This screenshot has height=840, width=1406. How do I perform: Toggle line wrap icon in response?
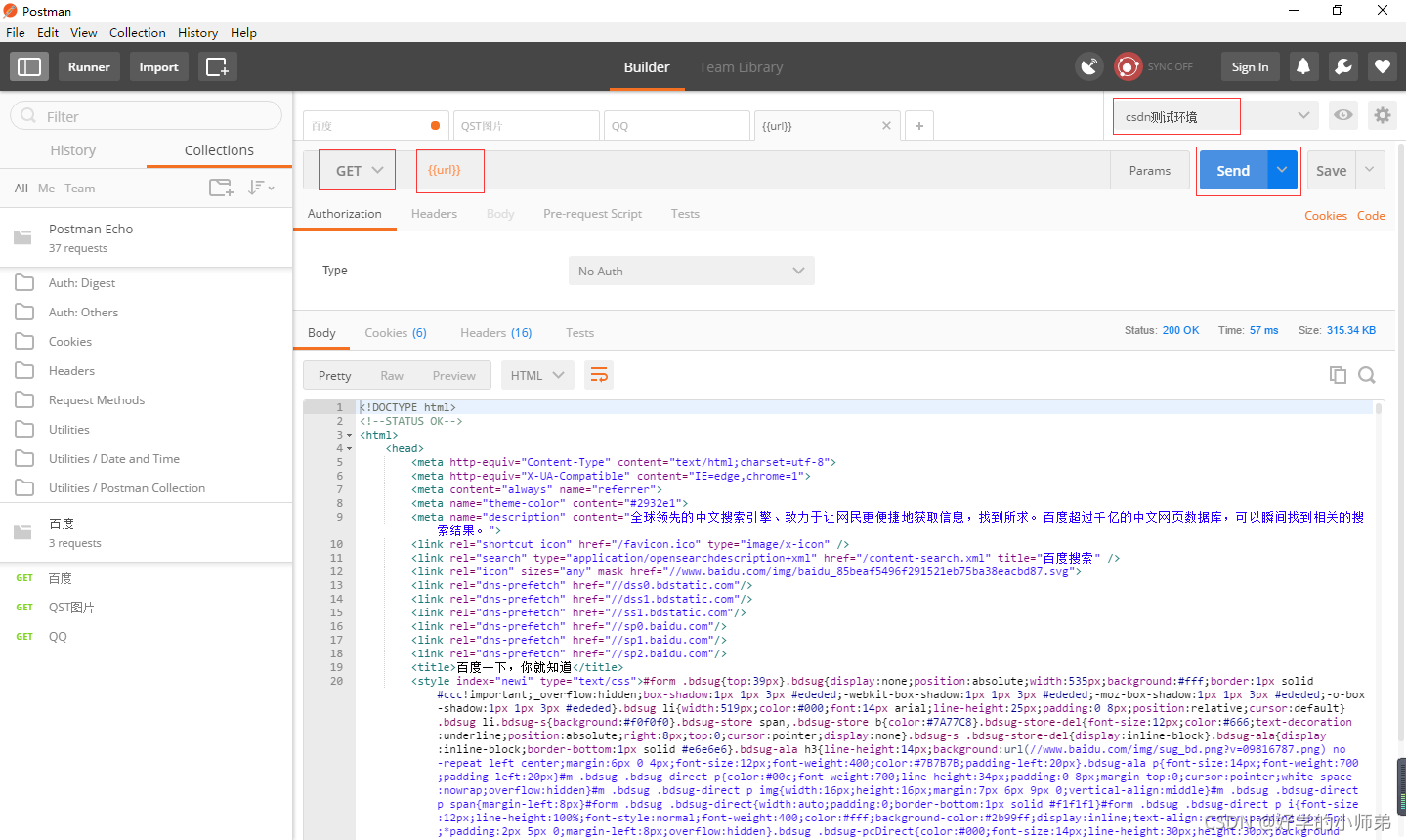(599, 375)
